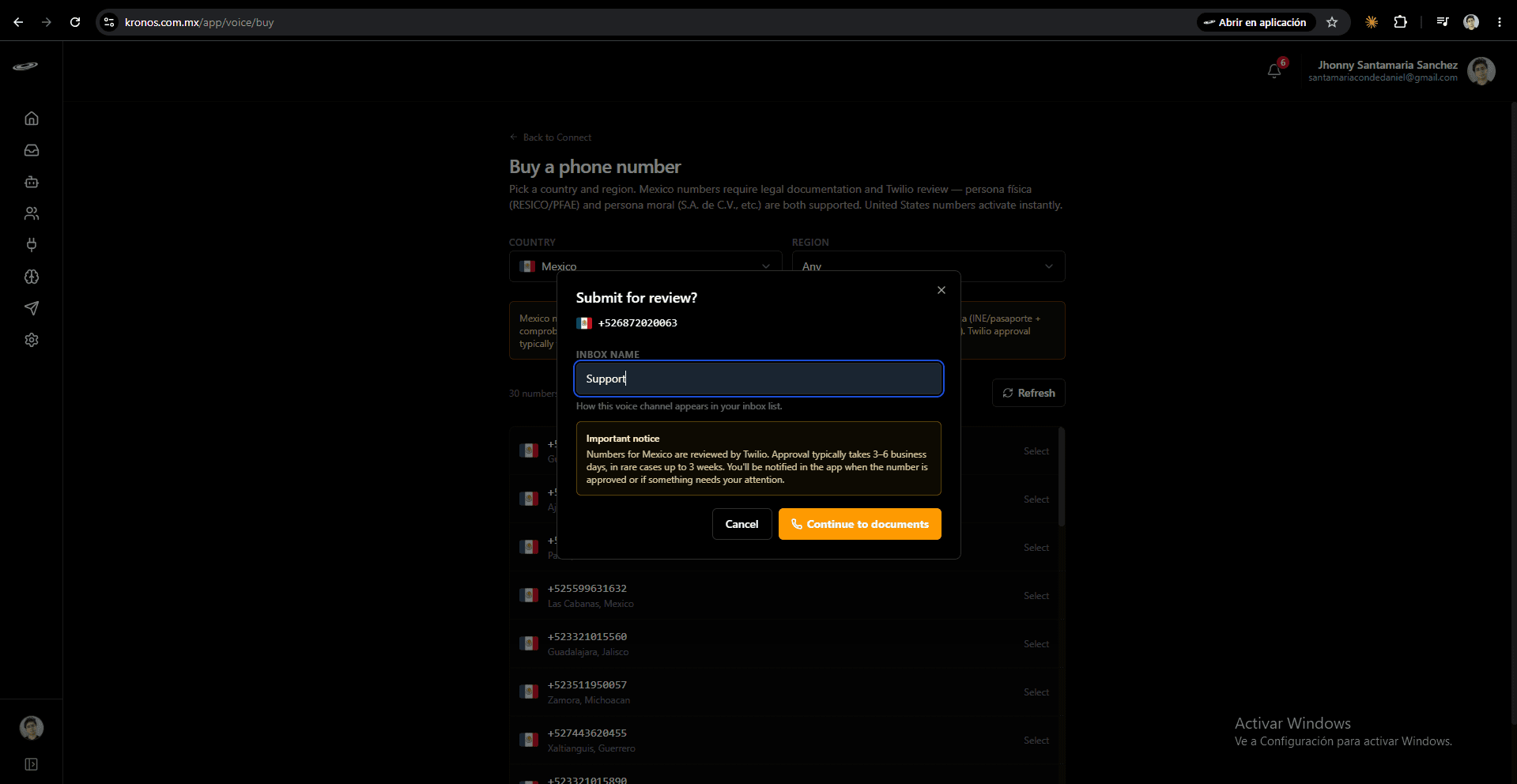Click the Important notice heading
1517x784 pixels.
click(623, 439)
